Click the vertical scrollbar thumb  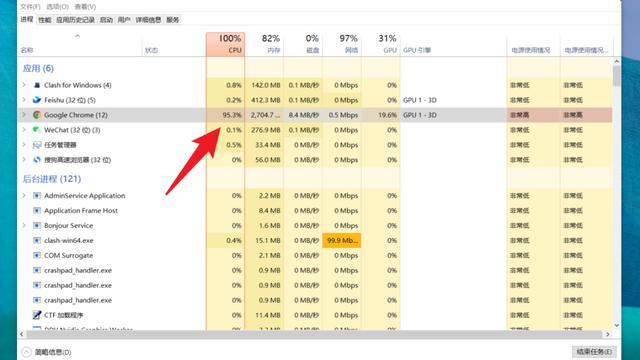tap(616, 76)
